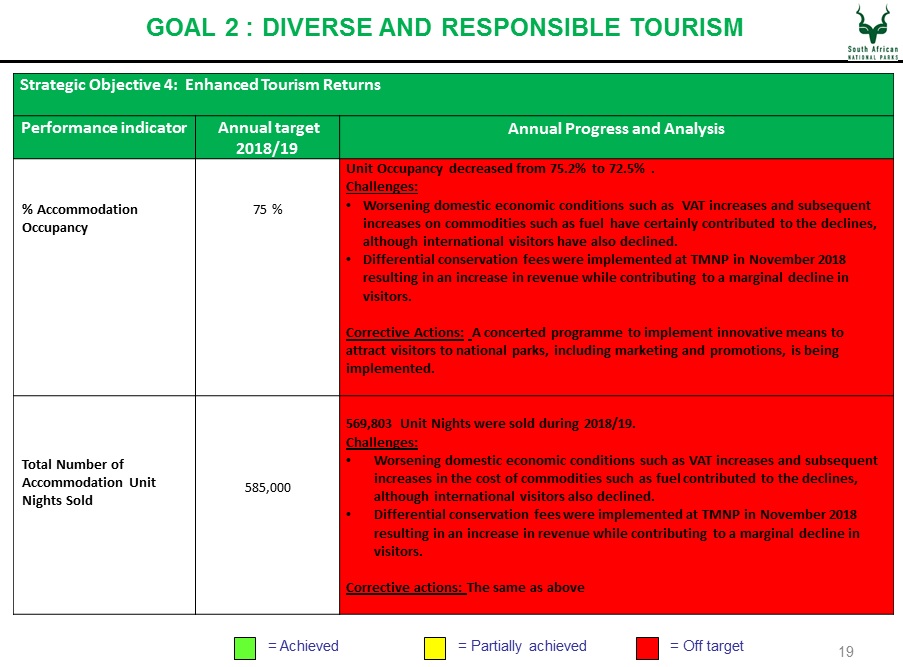903x667 pixels.
Task: Click the first underlined Challenges heading
Action: point(382,187)
